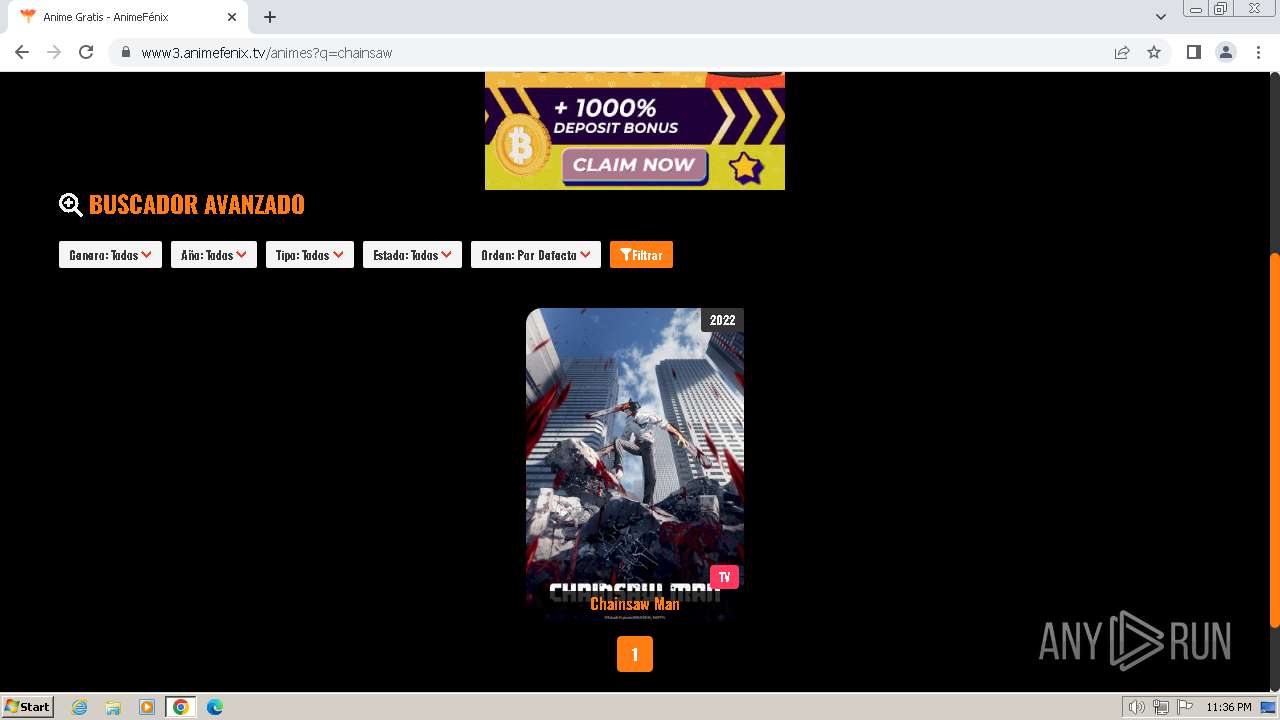Open the media player taskbar icon
Screen dimensions: 1280x720
pos(147,707)
